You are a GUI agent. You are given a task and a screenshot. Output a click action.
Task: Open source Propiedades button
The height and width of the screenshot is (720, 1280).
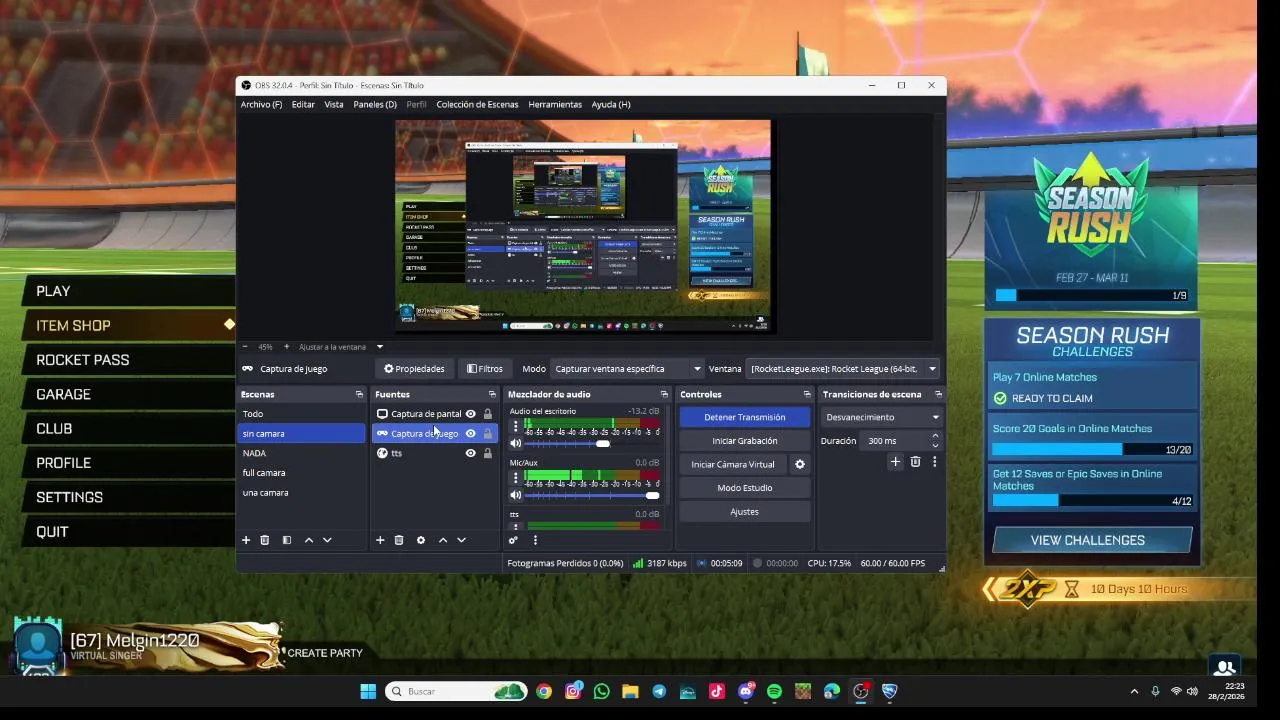[414, 369]
